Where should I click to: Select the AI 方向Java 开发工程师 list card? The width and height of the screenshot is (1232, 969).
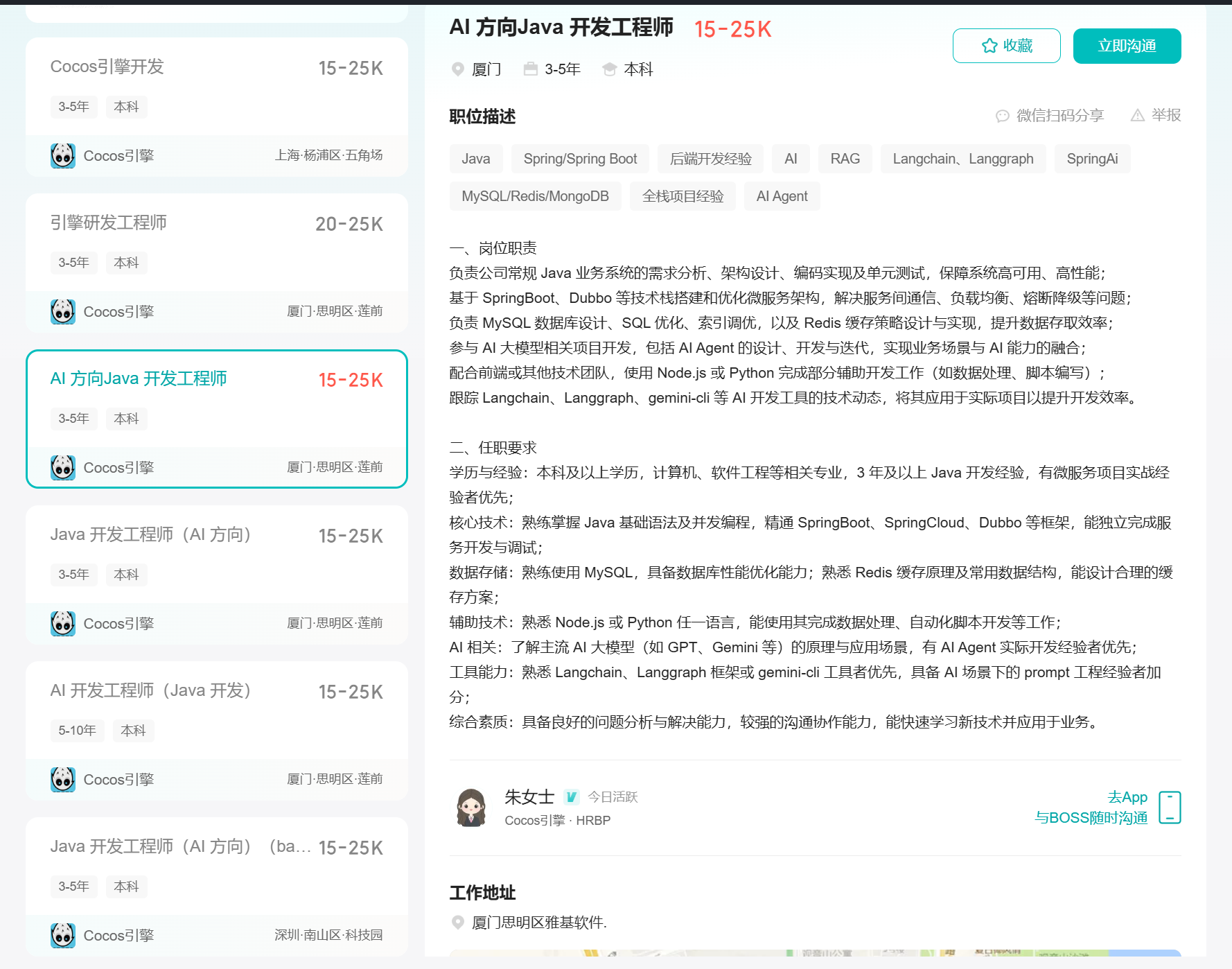click(x=217, y=419)
